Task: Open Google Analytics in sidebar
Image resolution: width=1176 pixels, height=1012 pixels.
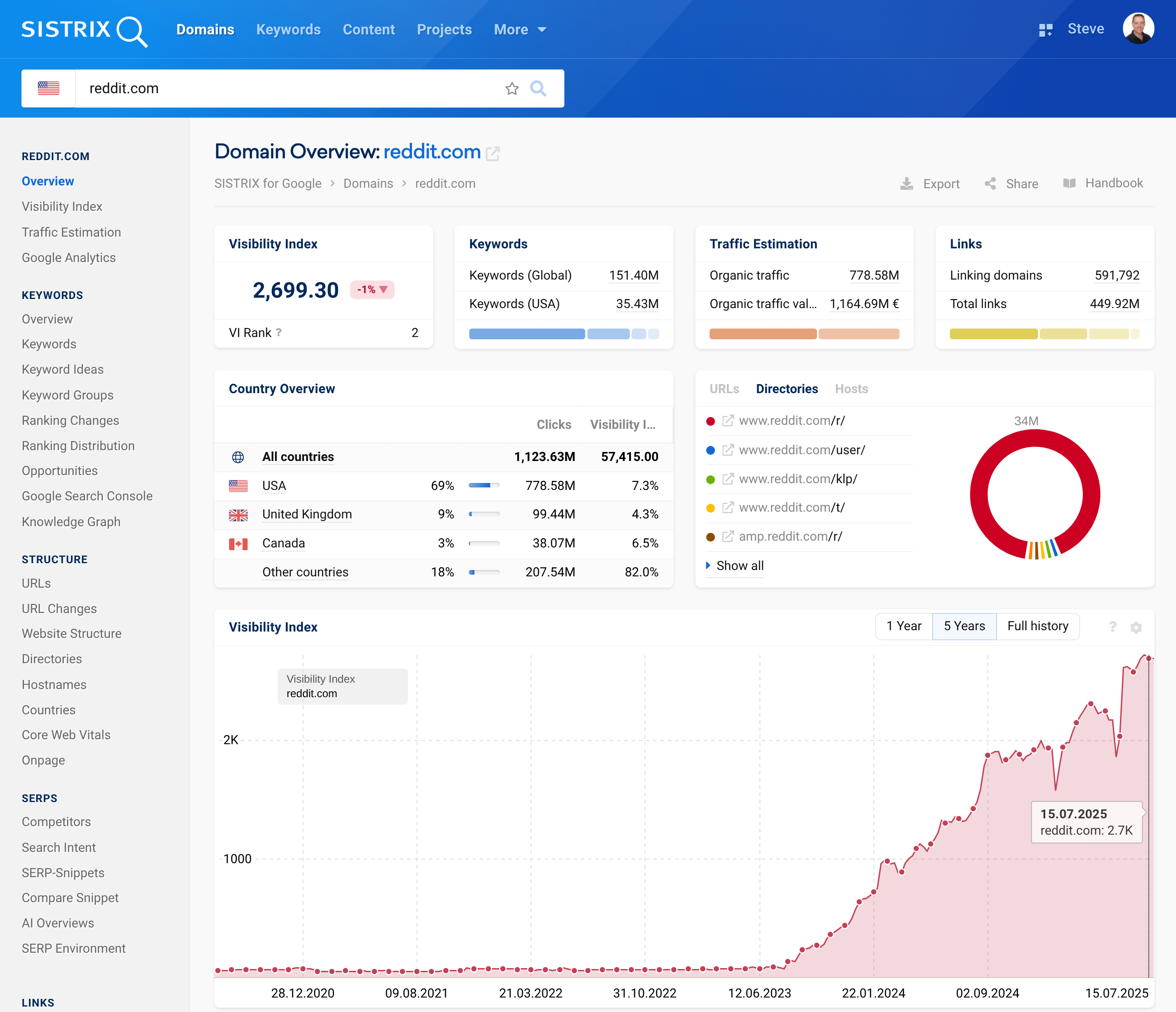Action: click(69, 258)
